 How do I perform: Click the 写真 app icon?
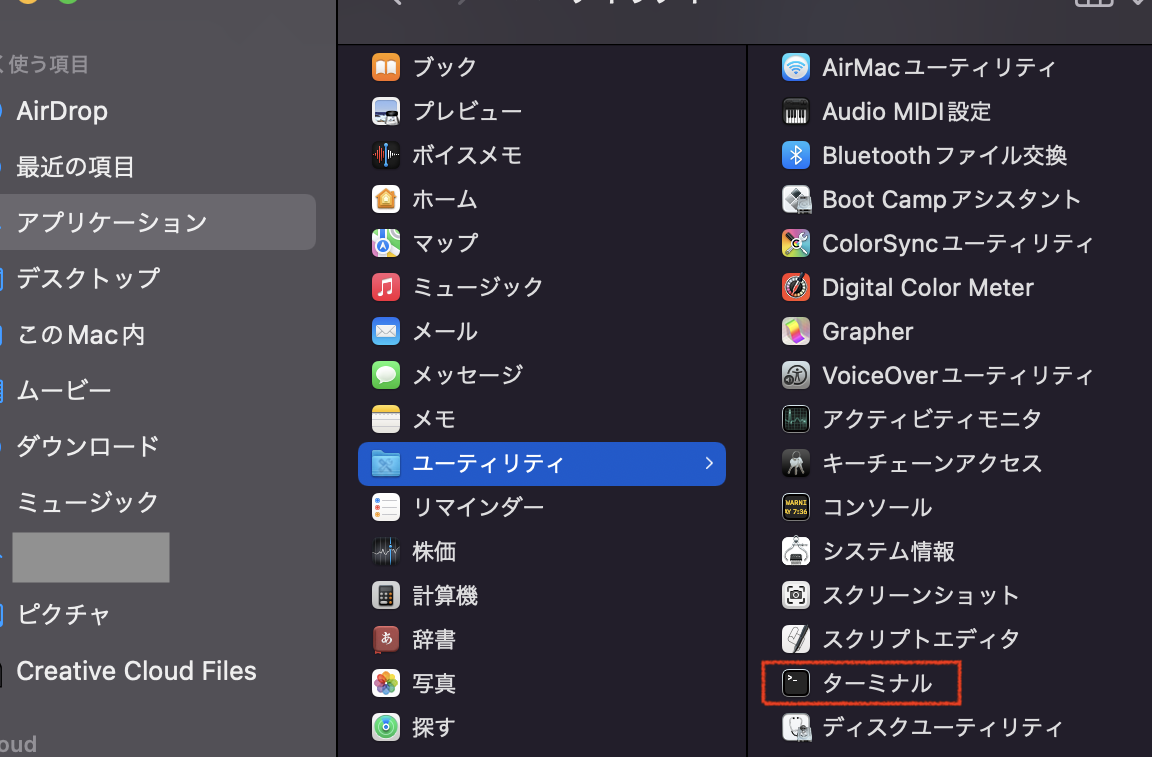[386, 684]
